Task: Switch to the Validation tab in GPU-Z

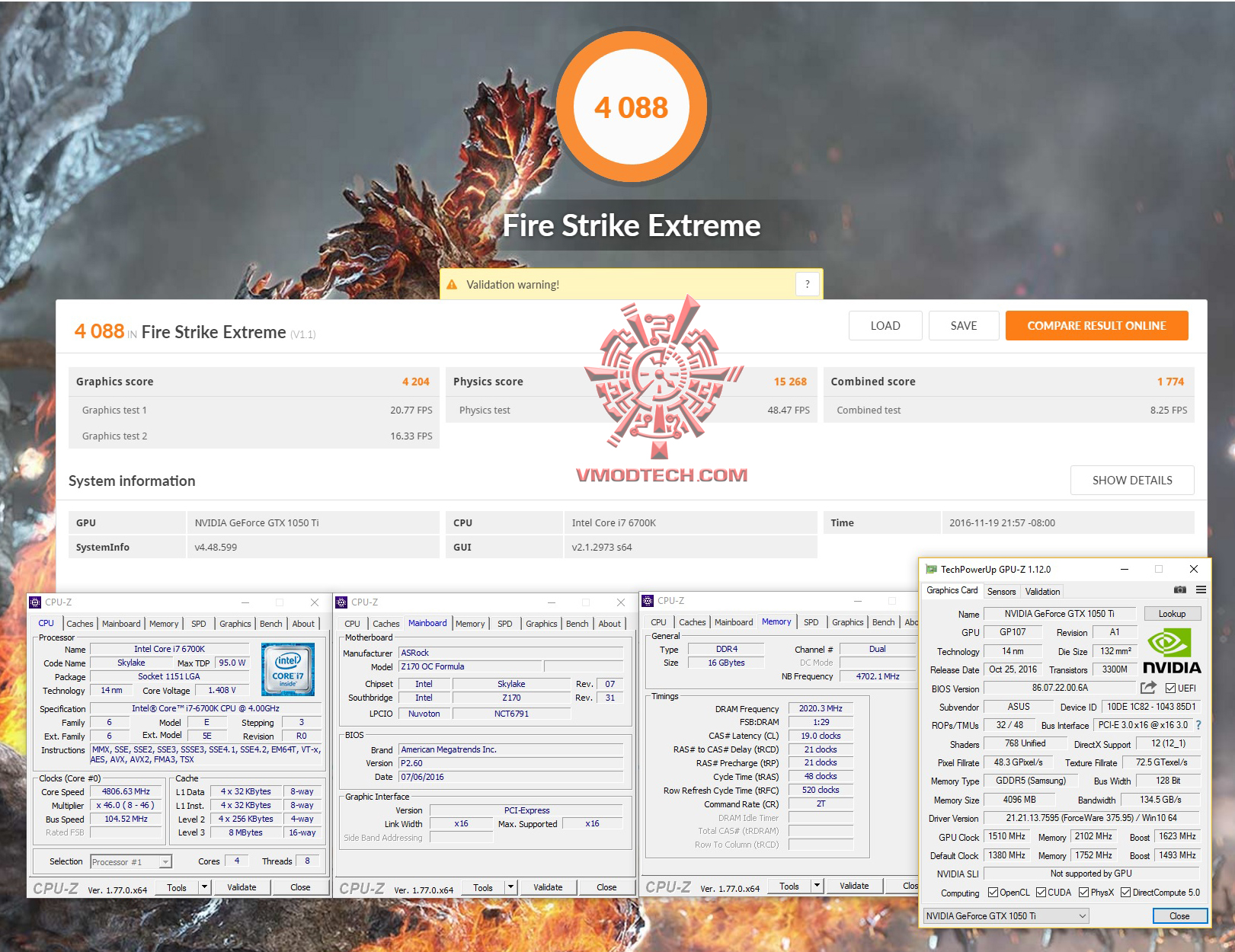Action: pyautogui.click(x=1042, y=592)
